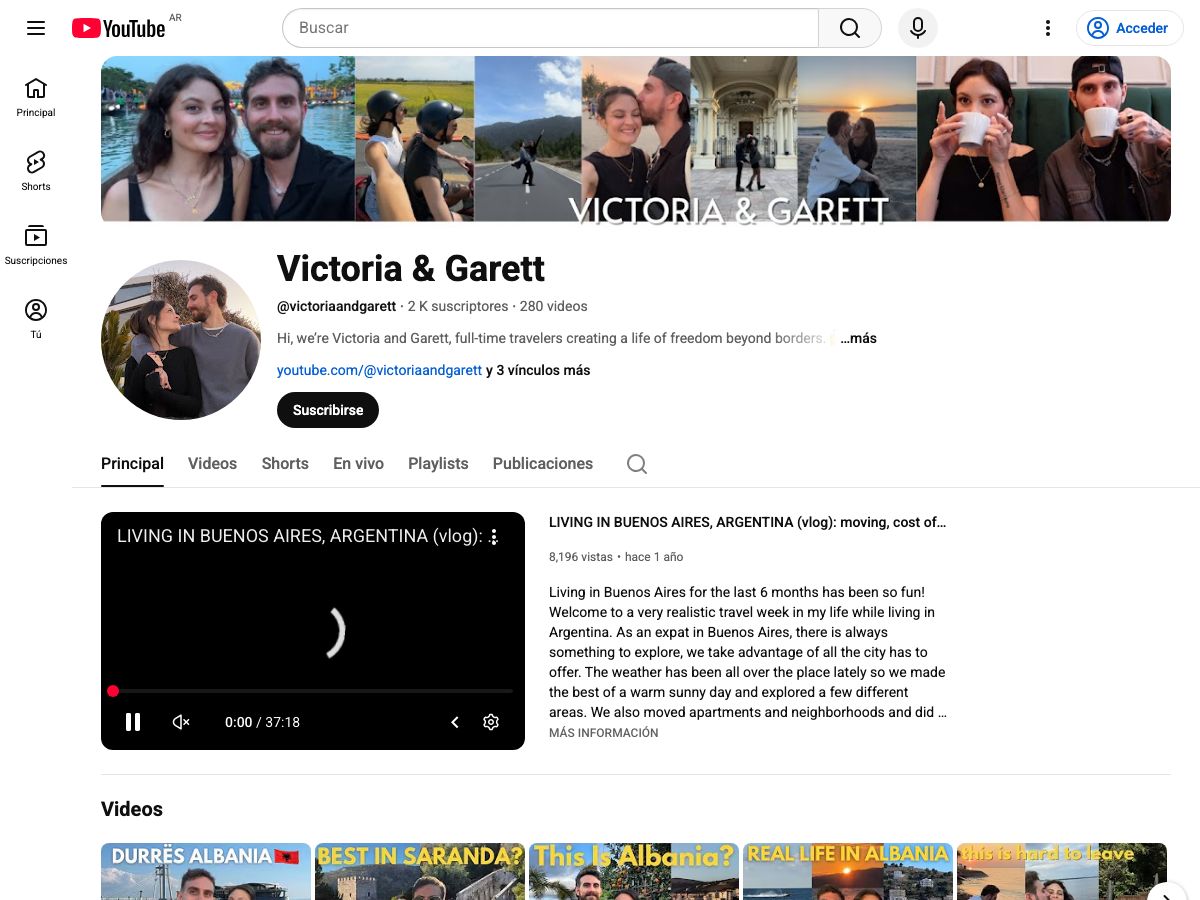Open the channel search magnifying glass
Screen dimensions: 1200x900
[636, 464]
